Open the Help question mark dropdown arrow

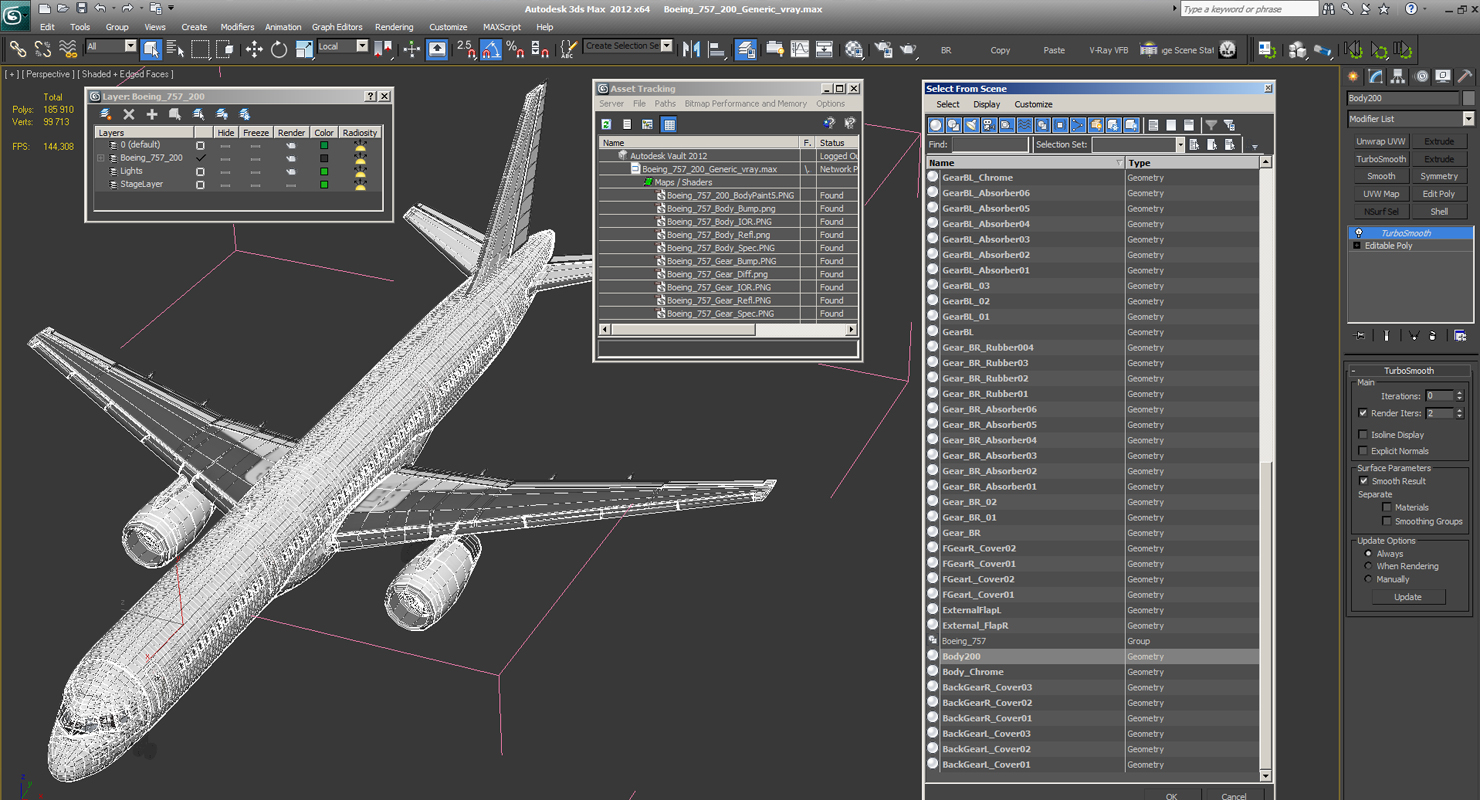coord(1426,9)
